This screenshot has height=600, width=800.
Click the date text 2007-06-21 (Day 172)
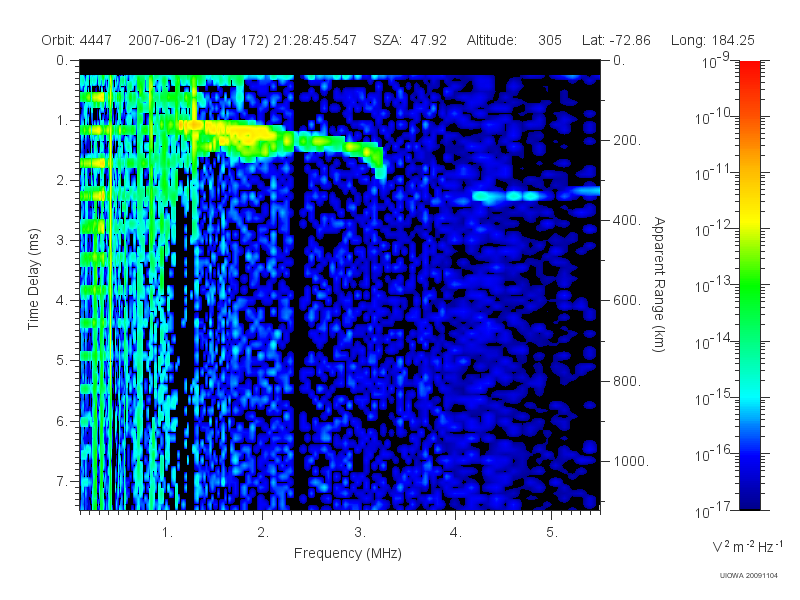[x=198, y=40]
